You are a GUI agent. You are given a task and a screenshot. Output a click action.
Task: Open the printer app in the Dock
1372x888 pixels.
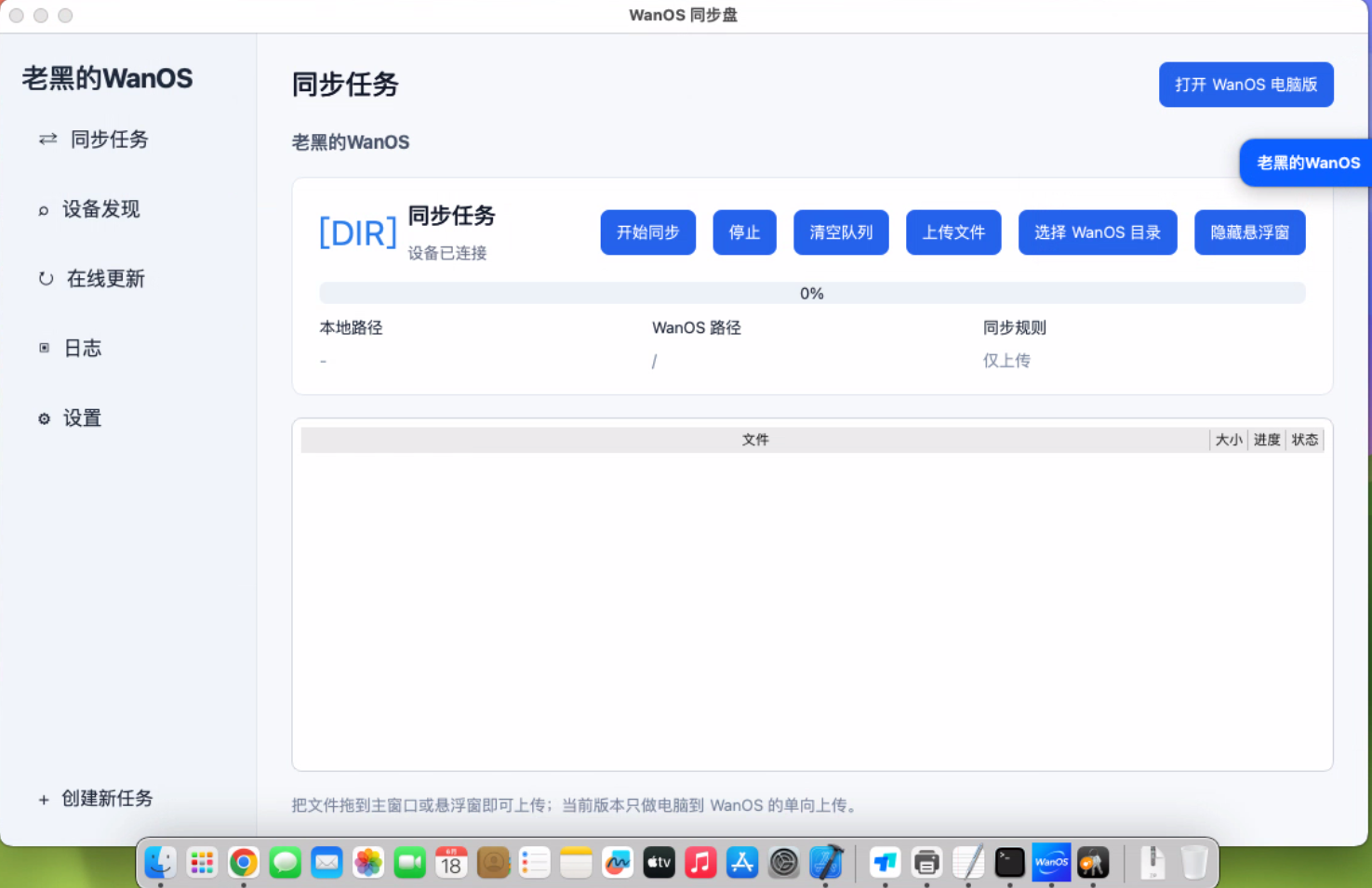click(x=926, y=863)
